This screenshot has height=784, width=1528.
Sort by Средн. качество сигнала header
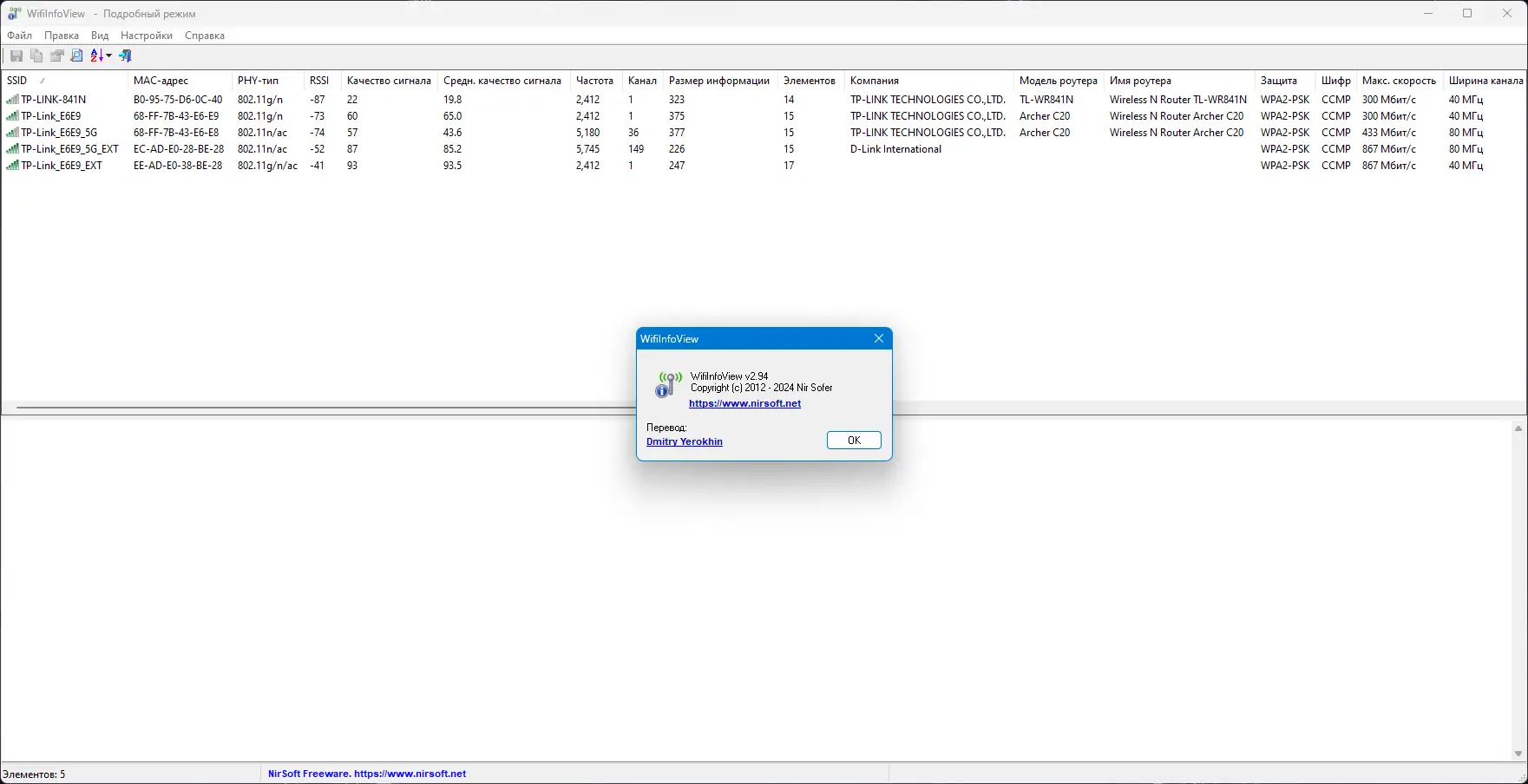[x=503, y=81]
